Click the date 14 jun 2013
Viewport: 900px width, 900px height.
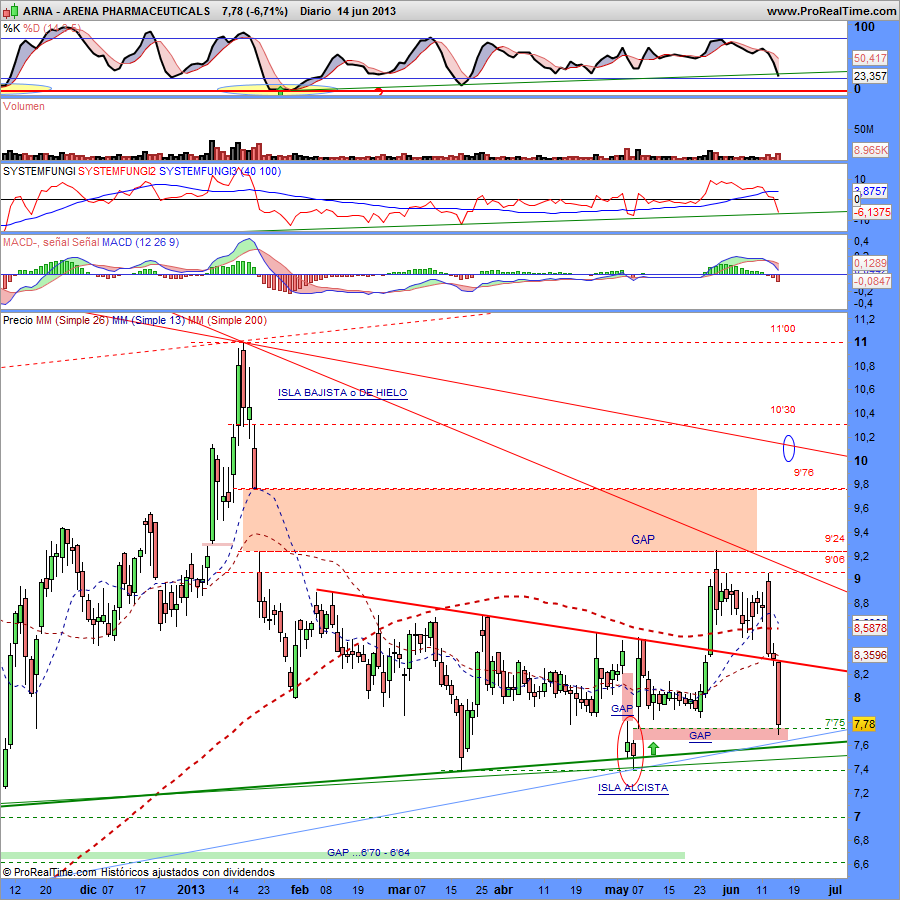(x=367, y=11)
